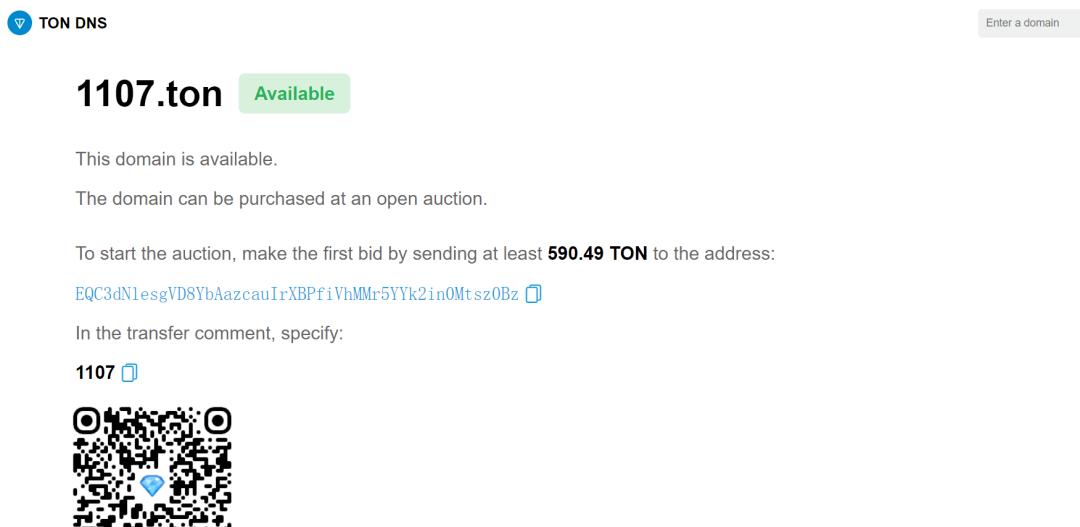Click the payment QR code image
1080x527 pixels.
pyautogui.click(x=152, y=466)
